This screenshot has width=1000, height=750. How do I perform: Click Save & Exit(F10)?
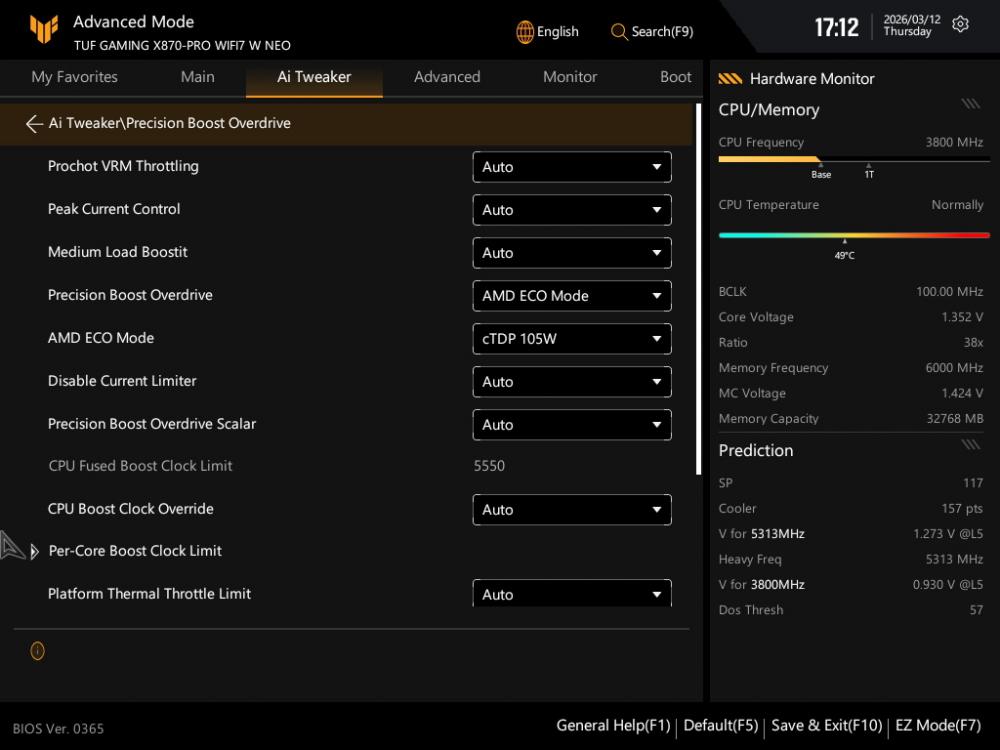click(827, 726)
